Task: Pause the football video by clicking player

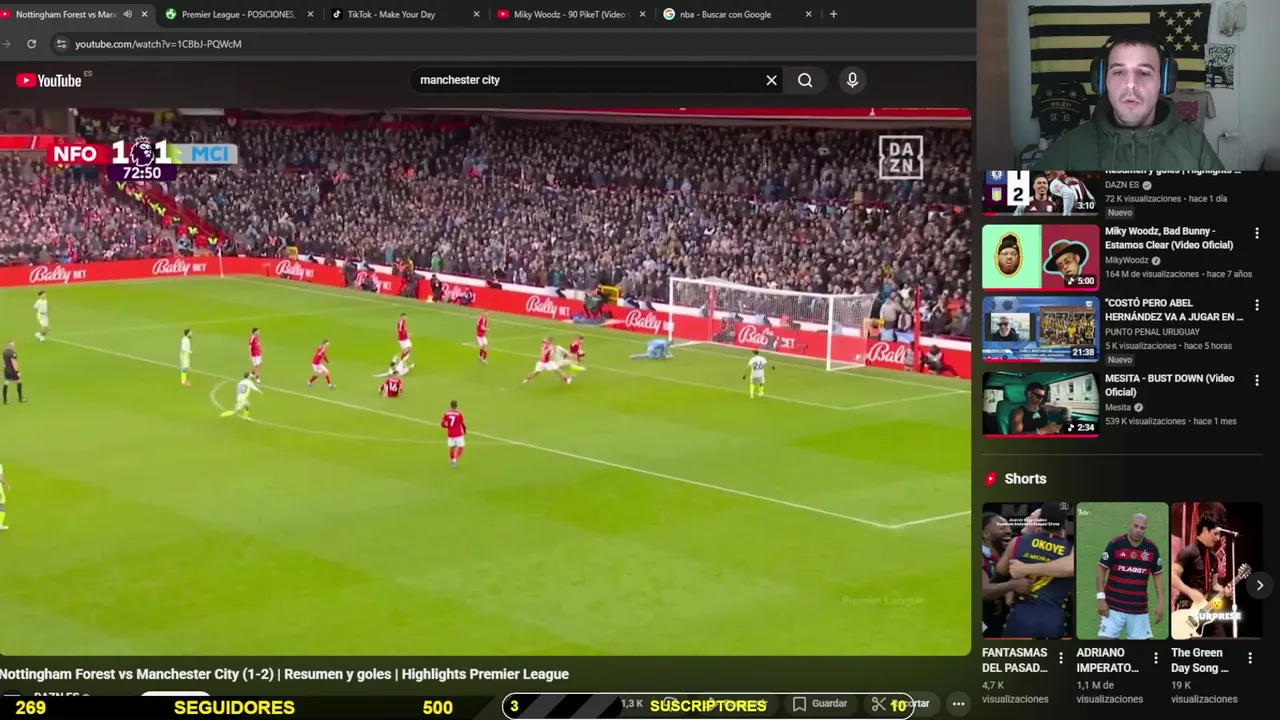Action: click(485, 381)
